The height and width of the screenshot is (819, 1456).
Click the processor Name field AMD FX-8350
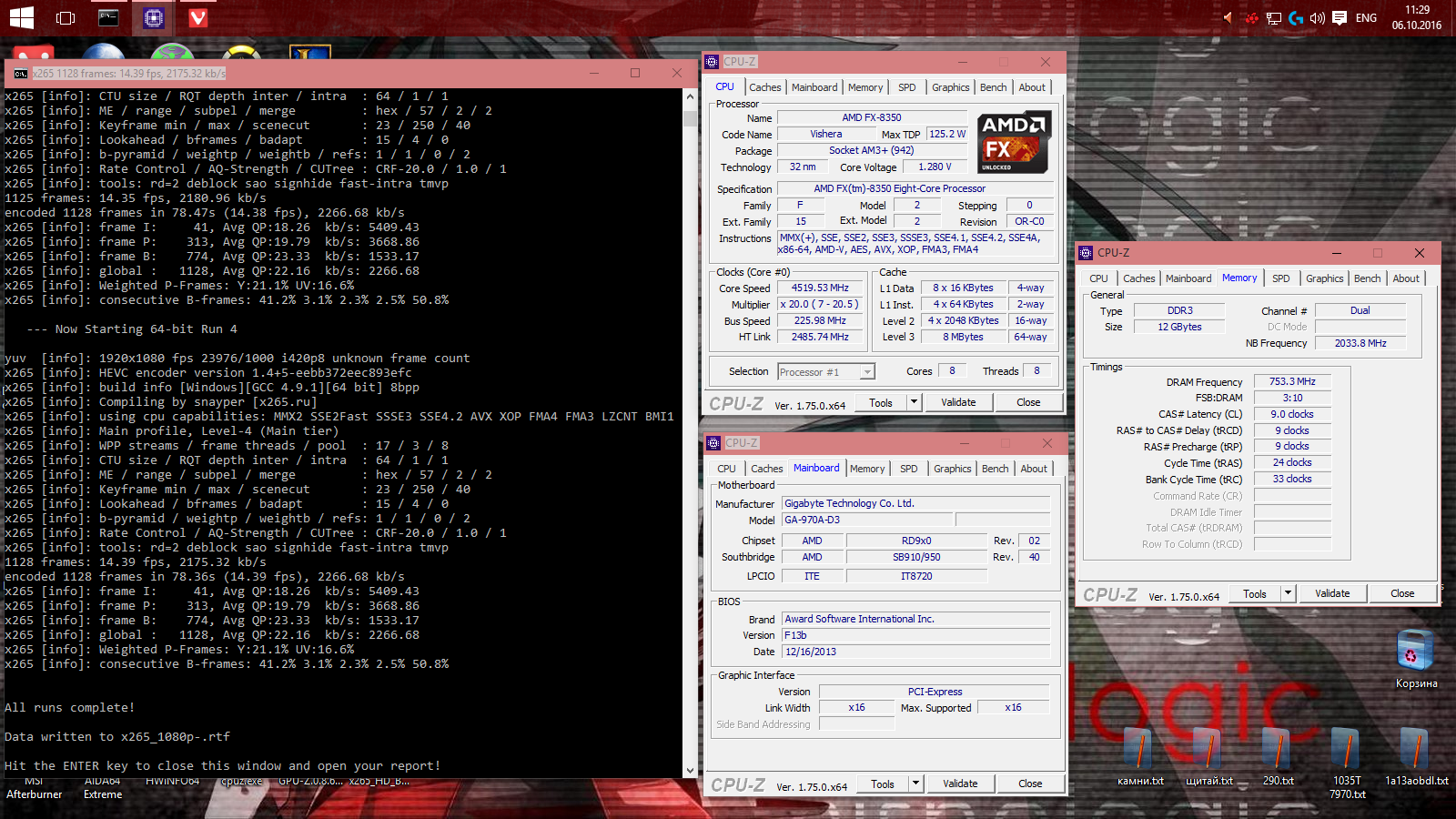coord(871,117)
